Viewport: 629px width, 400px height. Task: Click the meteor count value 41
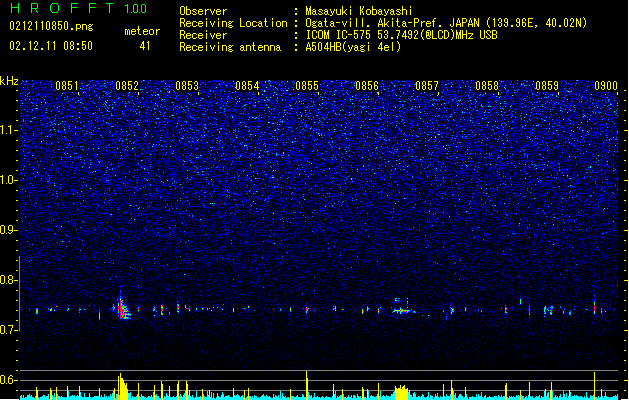[x=145, y=46]
